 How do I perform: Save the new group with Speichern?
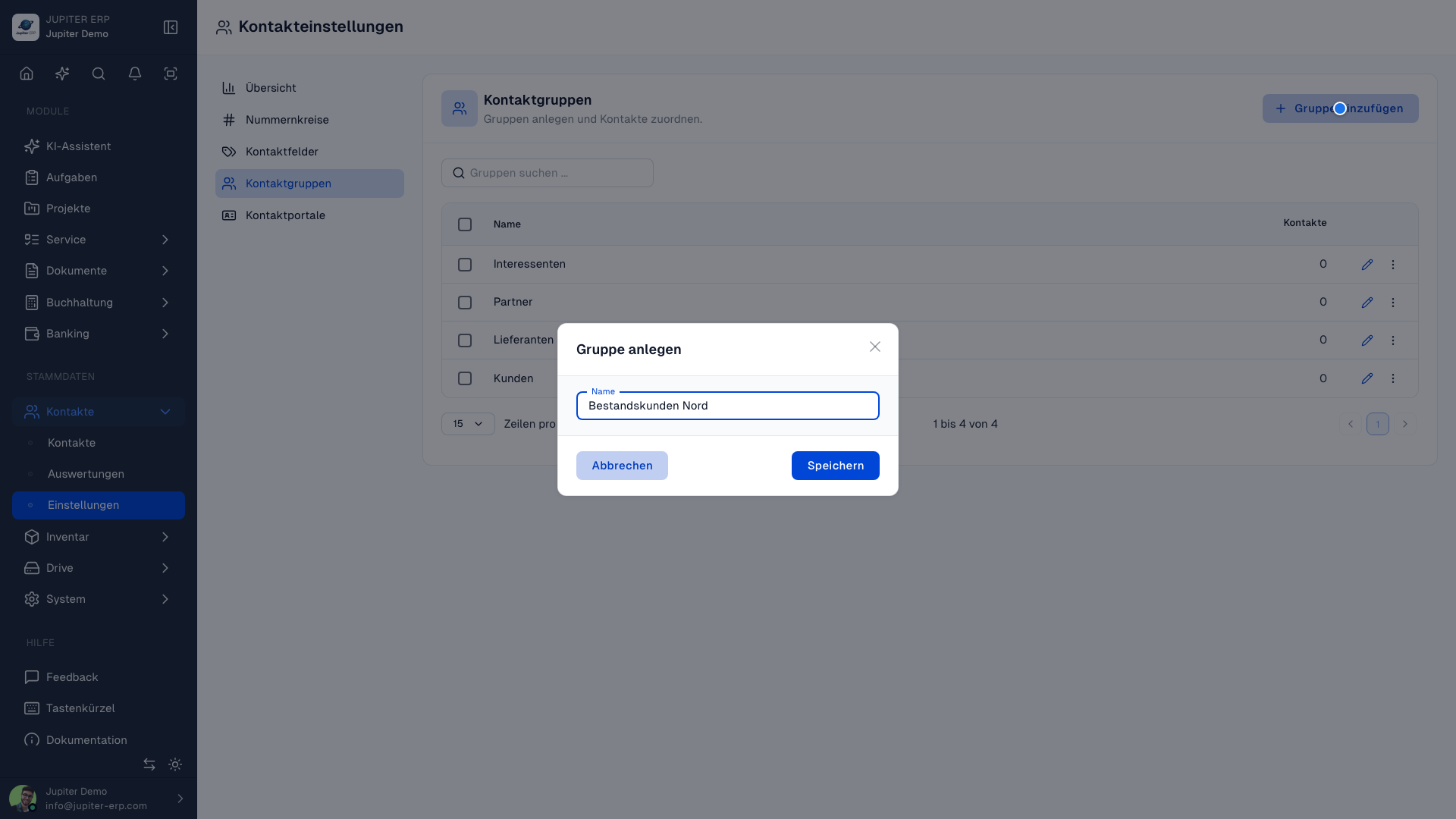pos(836,466)
